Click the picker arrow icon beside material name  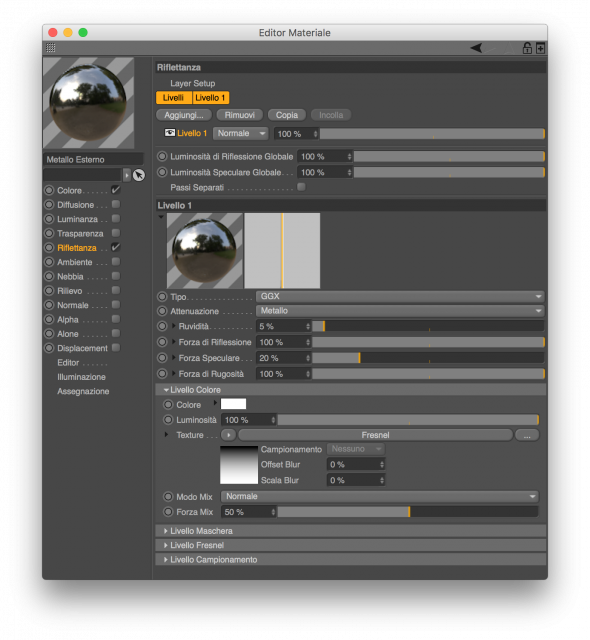(139, 175)
